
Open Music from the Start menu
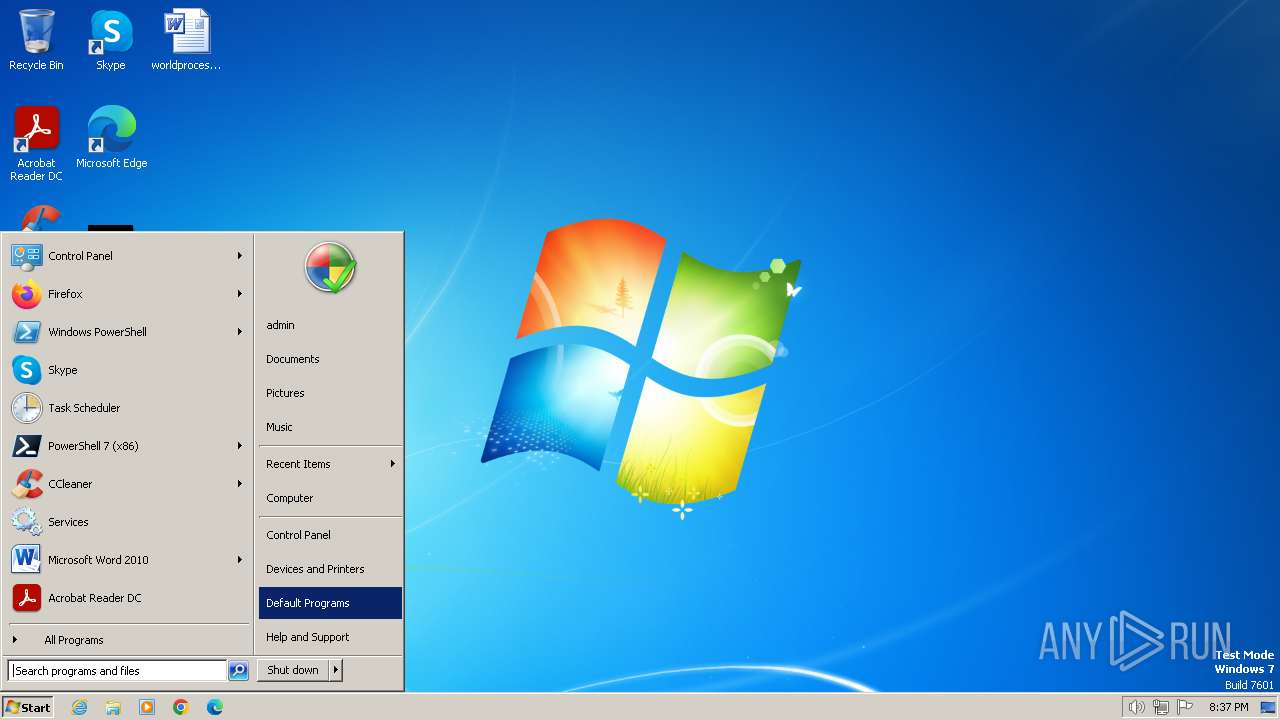pyautogui.click(x=330, y=427)
